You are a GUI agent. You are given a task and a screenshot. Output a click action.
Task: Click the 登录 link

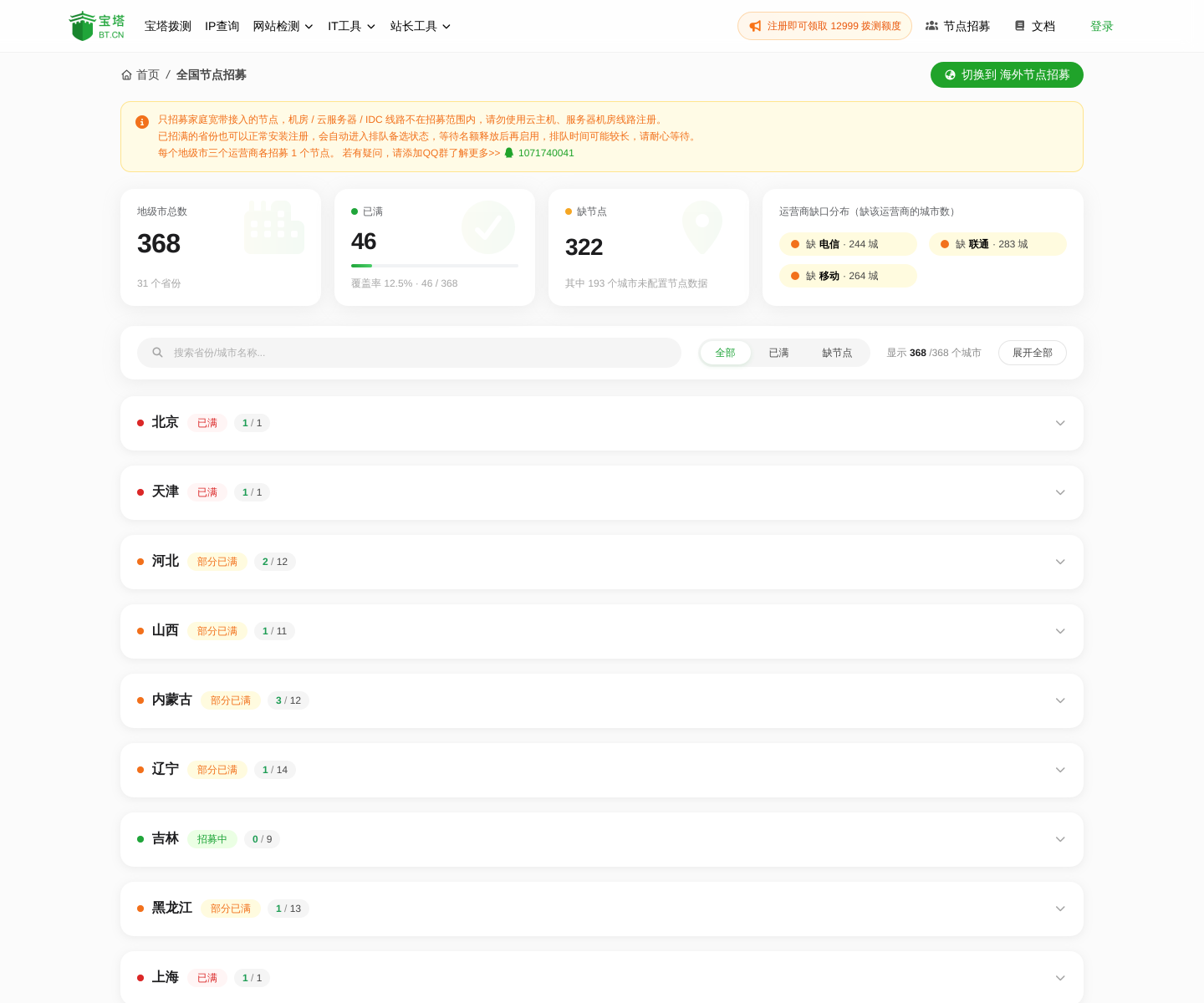(1102, 26)
